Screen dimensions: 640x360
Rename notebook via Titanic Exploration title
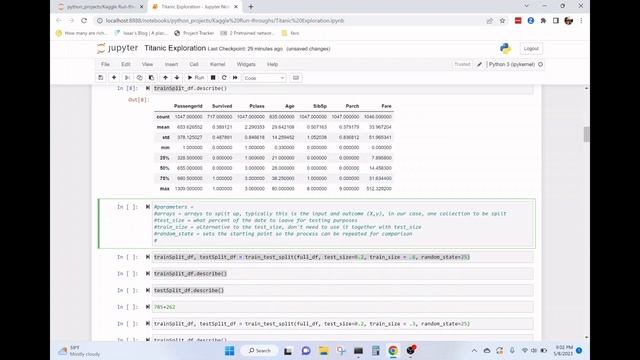pyautogui.click(x=175, y=48)
